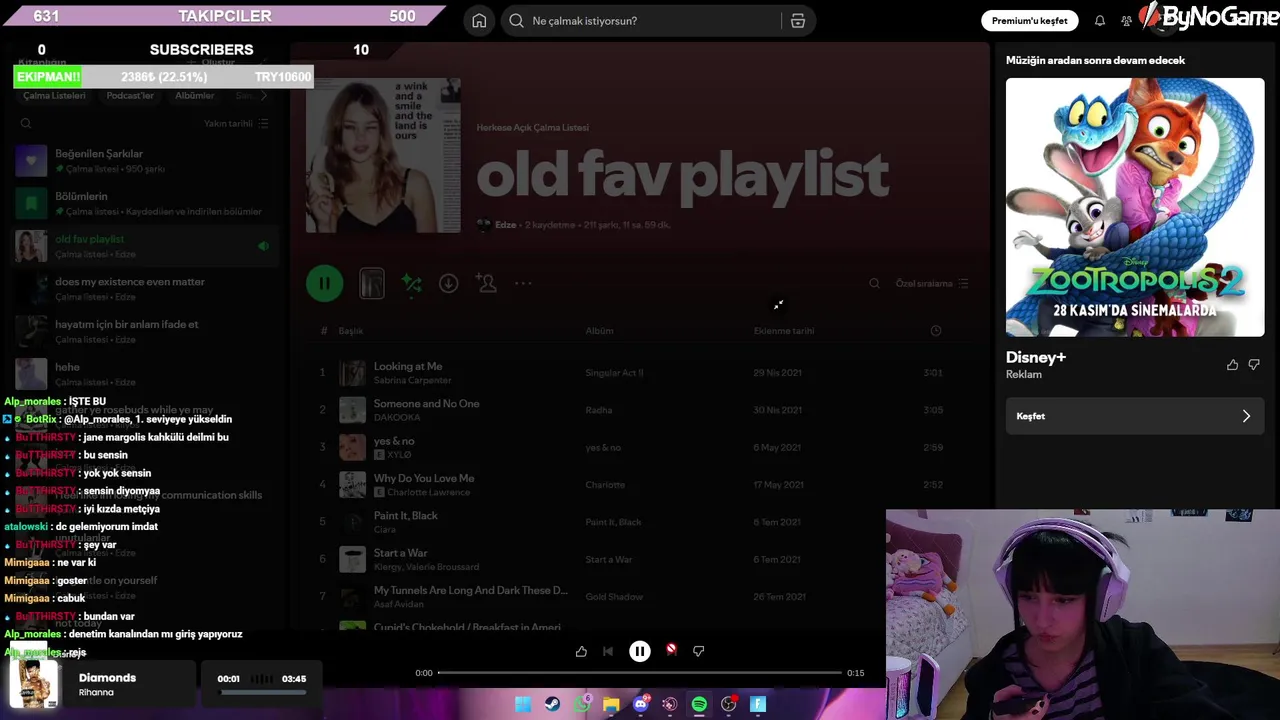This screenshot has width=1280, height=720.
Task: Click the previous track button in the player
Action: pos(608,651)
